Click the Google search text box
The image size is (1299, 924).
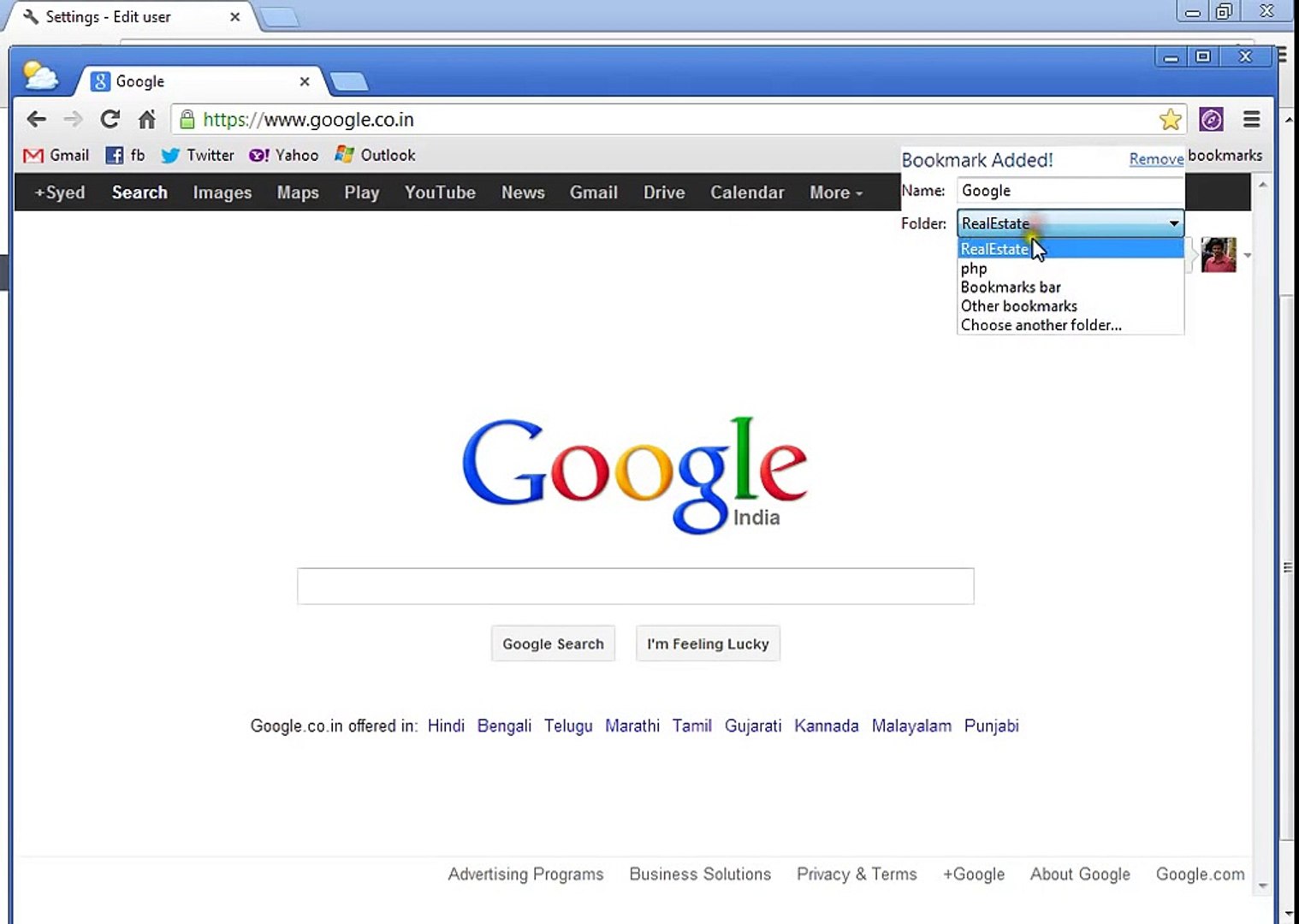[x=635, y=586]
